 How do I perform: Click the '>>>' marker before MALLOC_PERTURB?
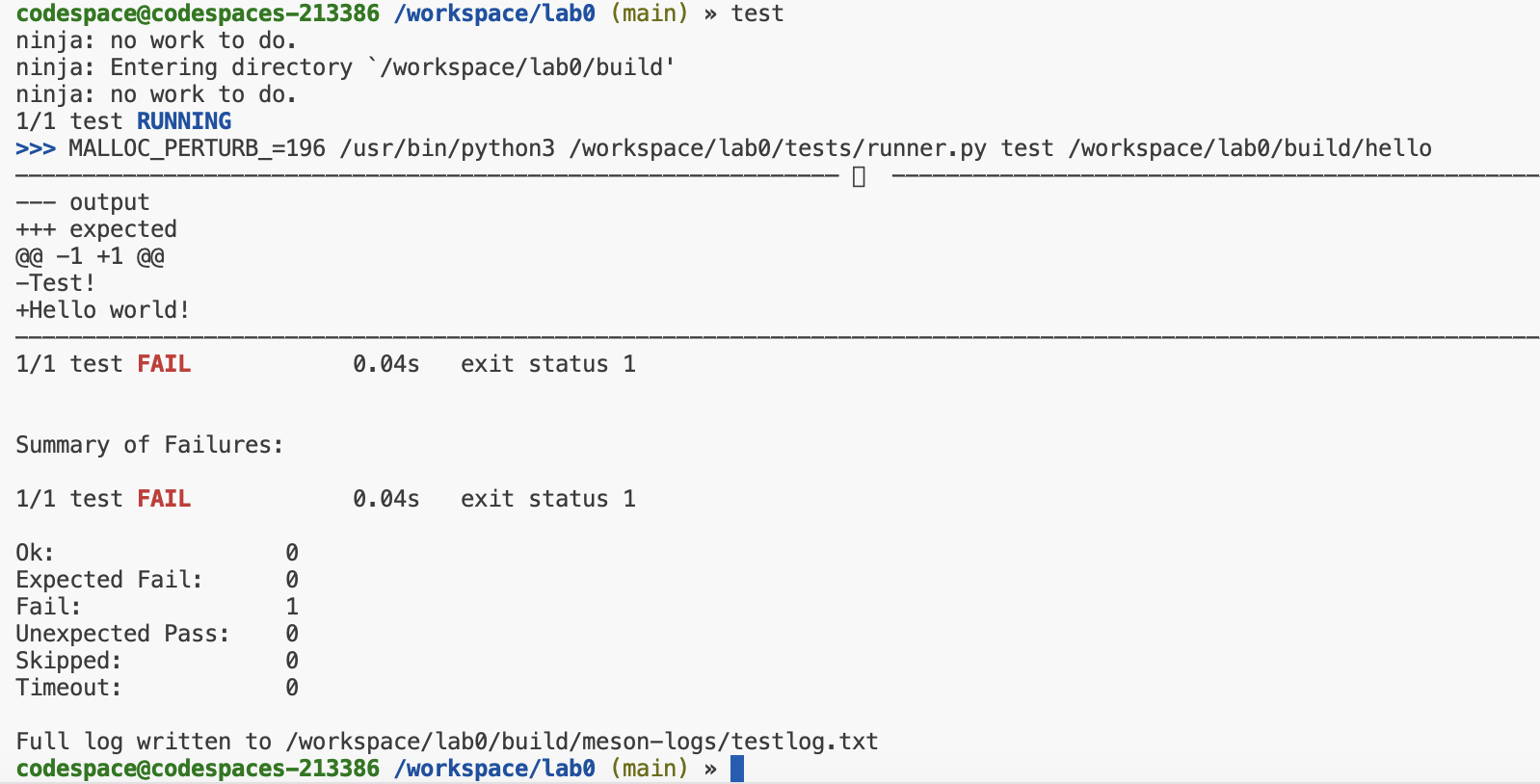pos(36,148)
